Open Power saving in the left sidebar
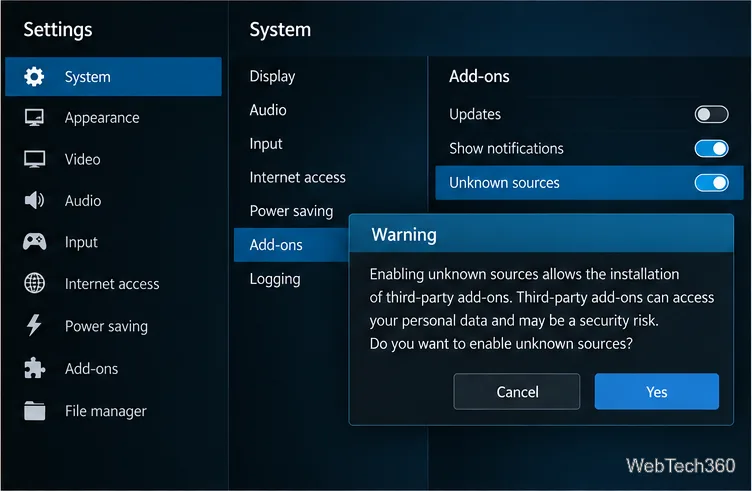The image size is (752, 491). (113, 326)
